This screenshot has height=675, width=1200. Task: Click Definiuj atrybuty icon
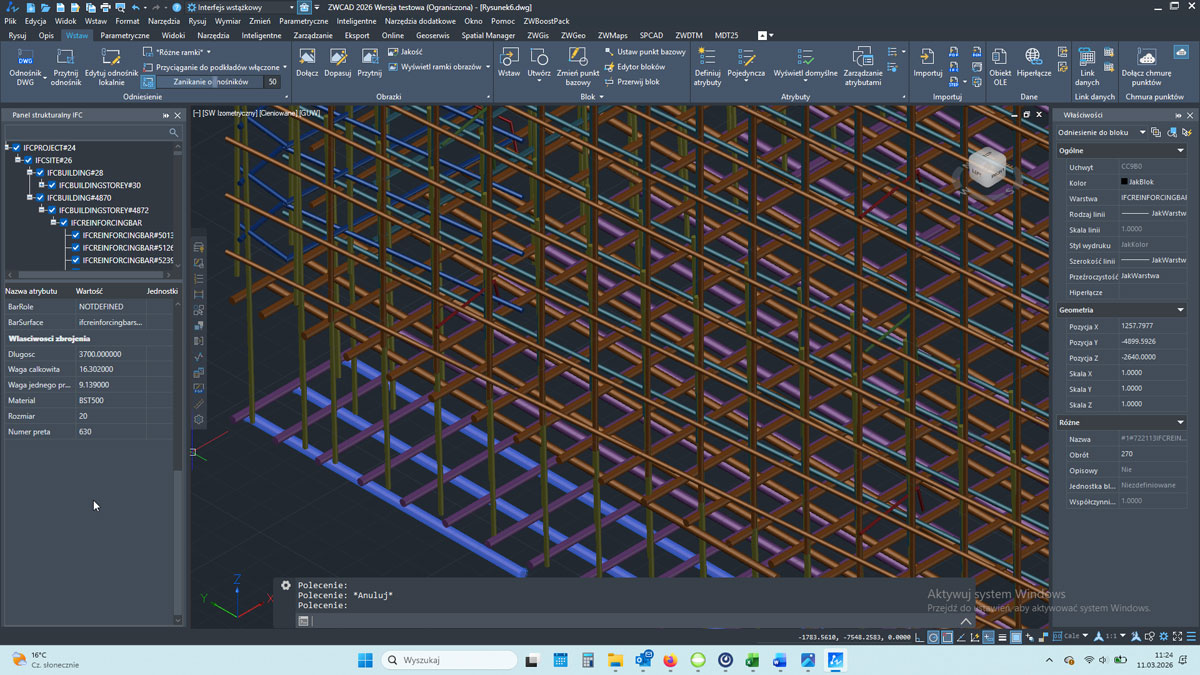[x=707, y=57]
